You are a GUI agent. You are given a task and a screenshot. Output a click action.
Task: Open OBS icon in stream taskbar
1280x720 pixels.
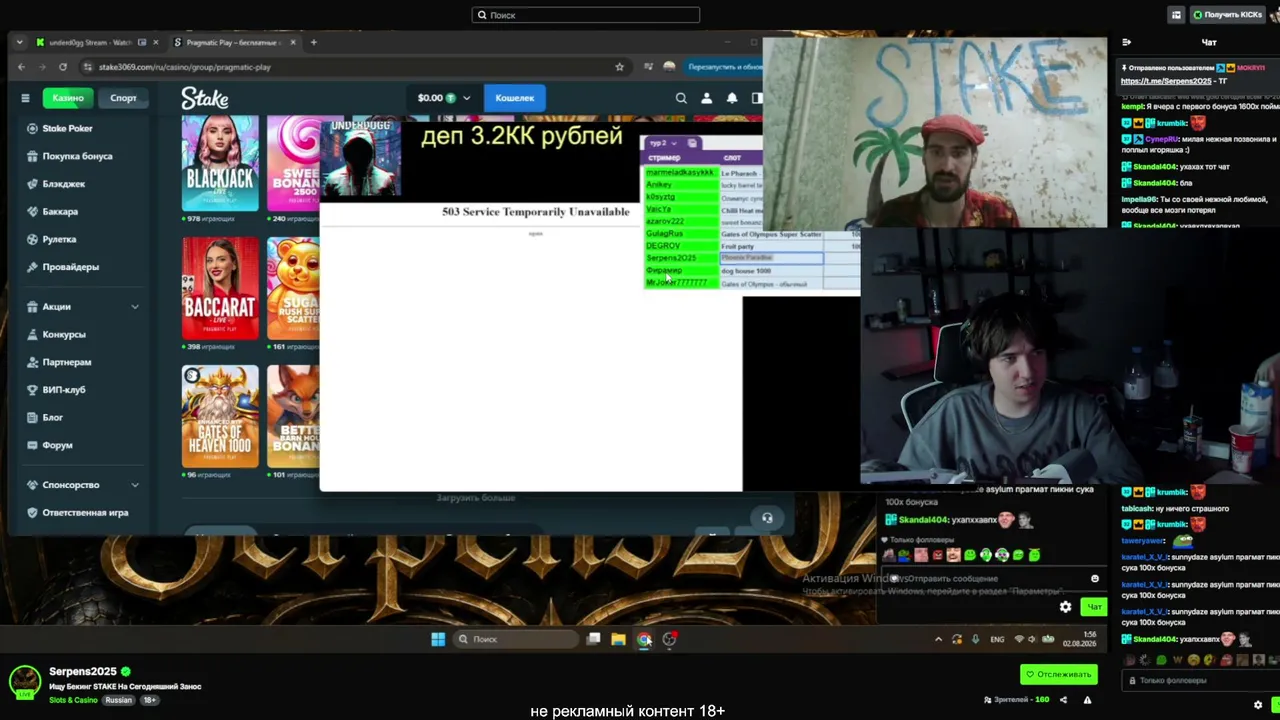coord(669,639)
